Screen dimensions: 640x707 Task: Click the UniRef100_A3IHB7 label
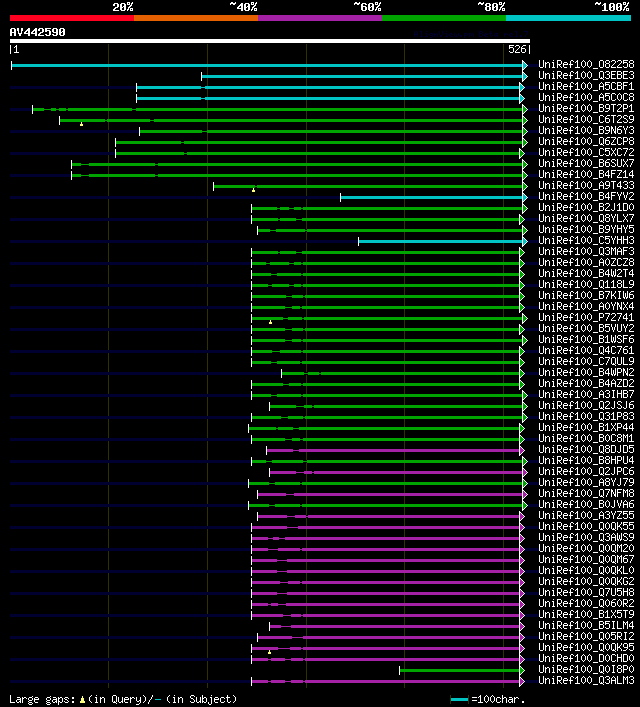pos(586,395)
